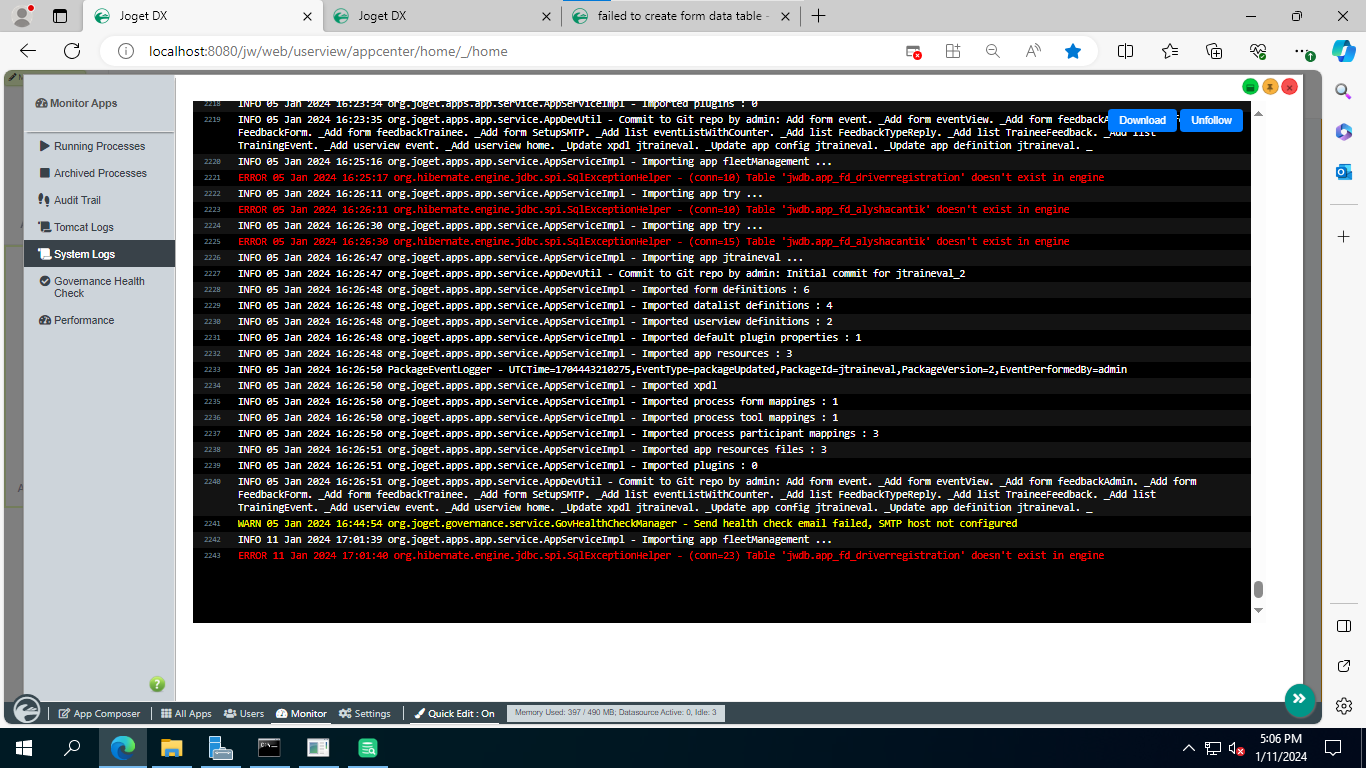Screen dimensions: 1366x768
Task: Go back in browser history
Action: [x=28, y=51]
